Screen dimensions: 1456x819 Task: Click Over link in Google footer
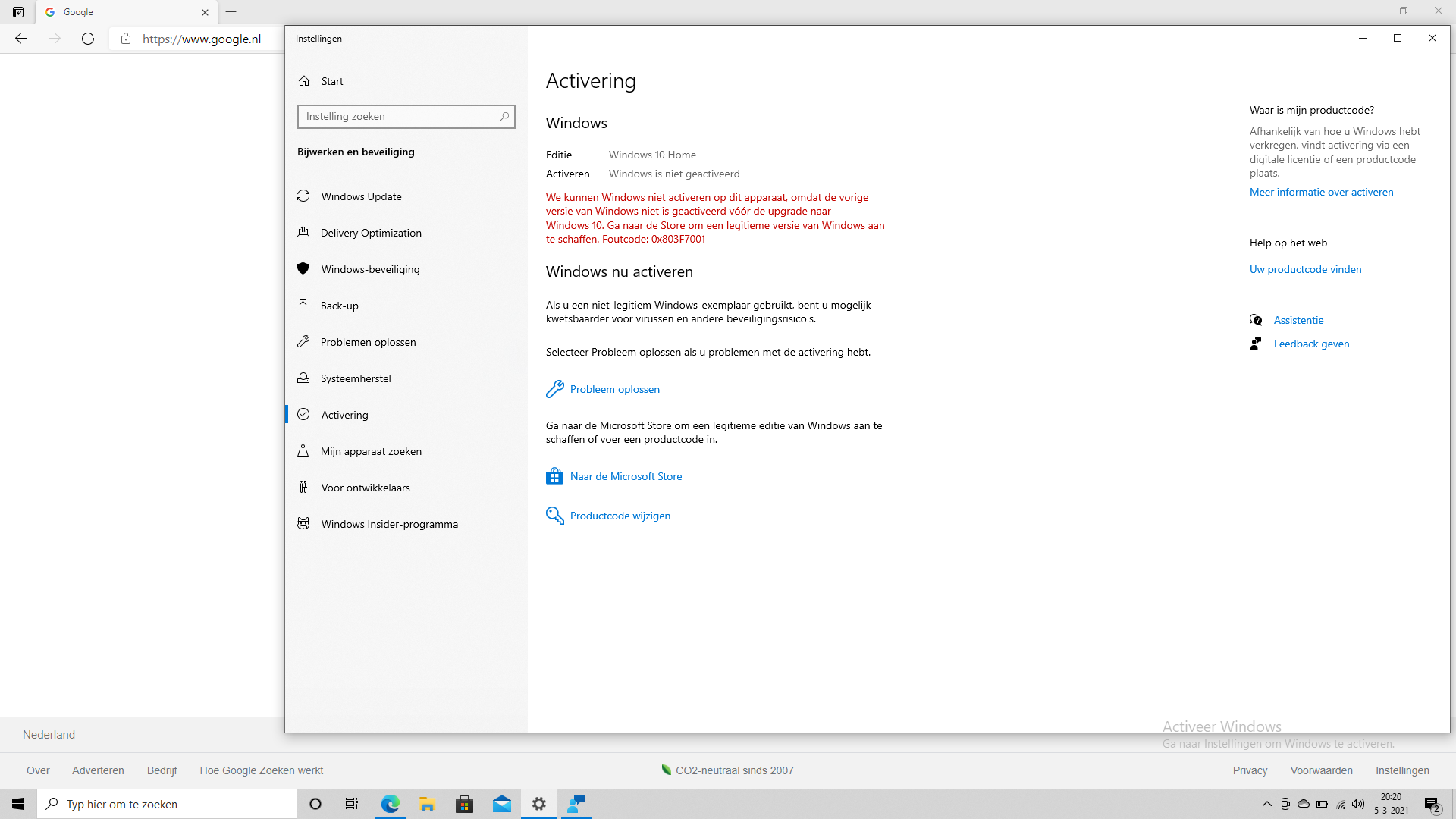click(x=38, y=770)
